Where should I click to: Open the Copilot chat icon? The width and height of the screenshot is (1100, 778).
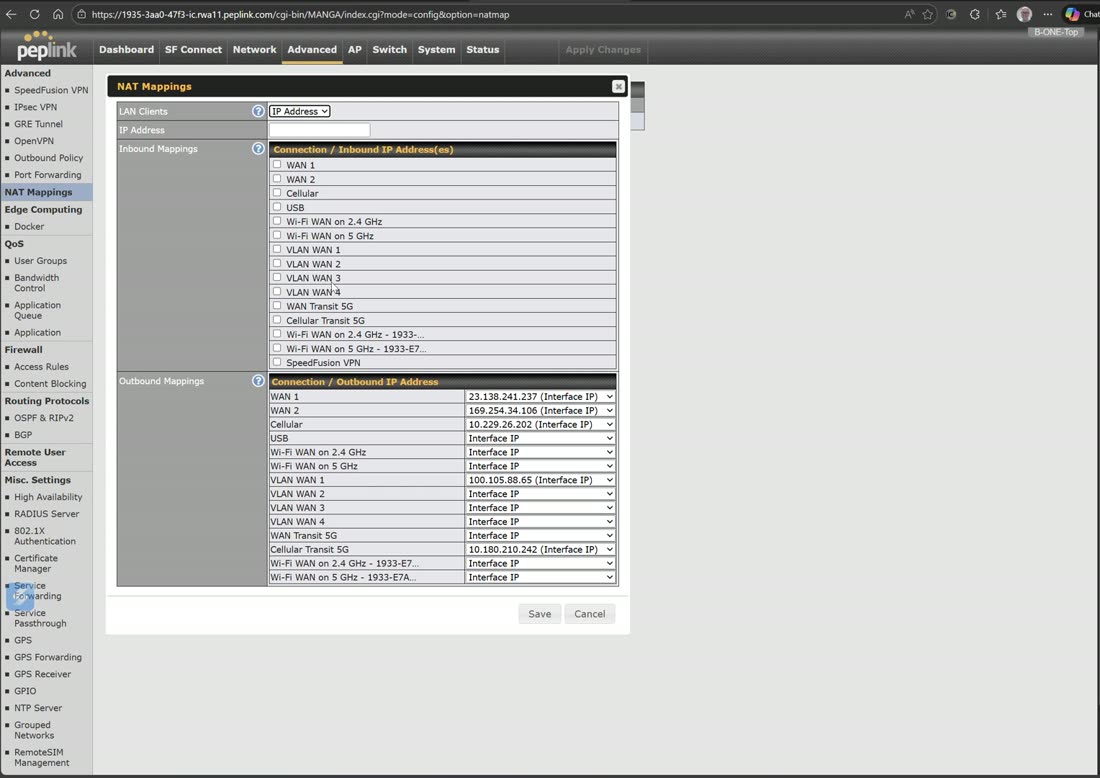pos(1072,14)
